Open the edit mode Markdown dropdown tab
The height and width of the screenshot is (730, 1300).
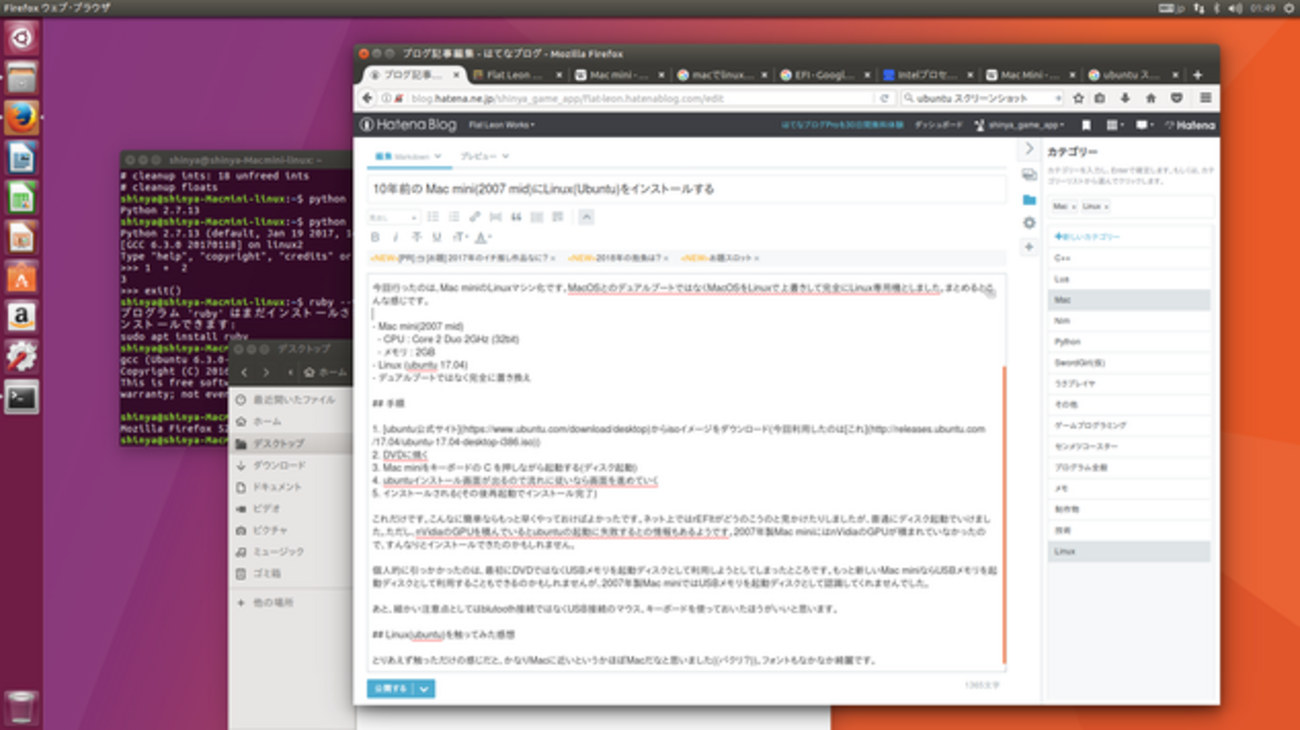pos(408,156)
